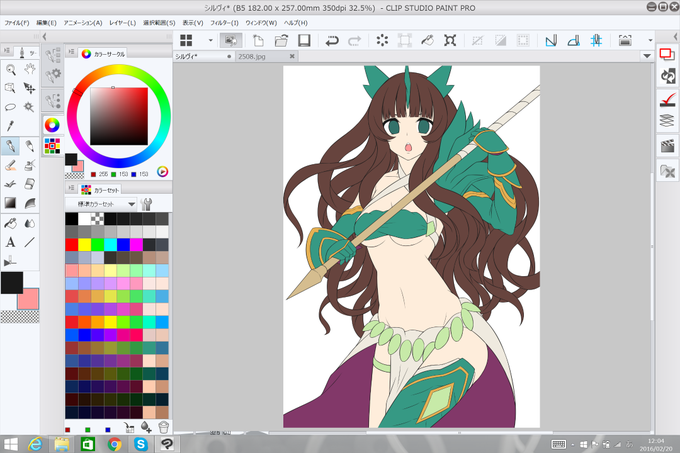Viewport: 680px width, 453px height.
Task: Click the CLIP STUDIO grid launcher icon
Action: [x=186, y=40]
